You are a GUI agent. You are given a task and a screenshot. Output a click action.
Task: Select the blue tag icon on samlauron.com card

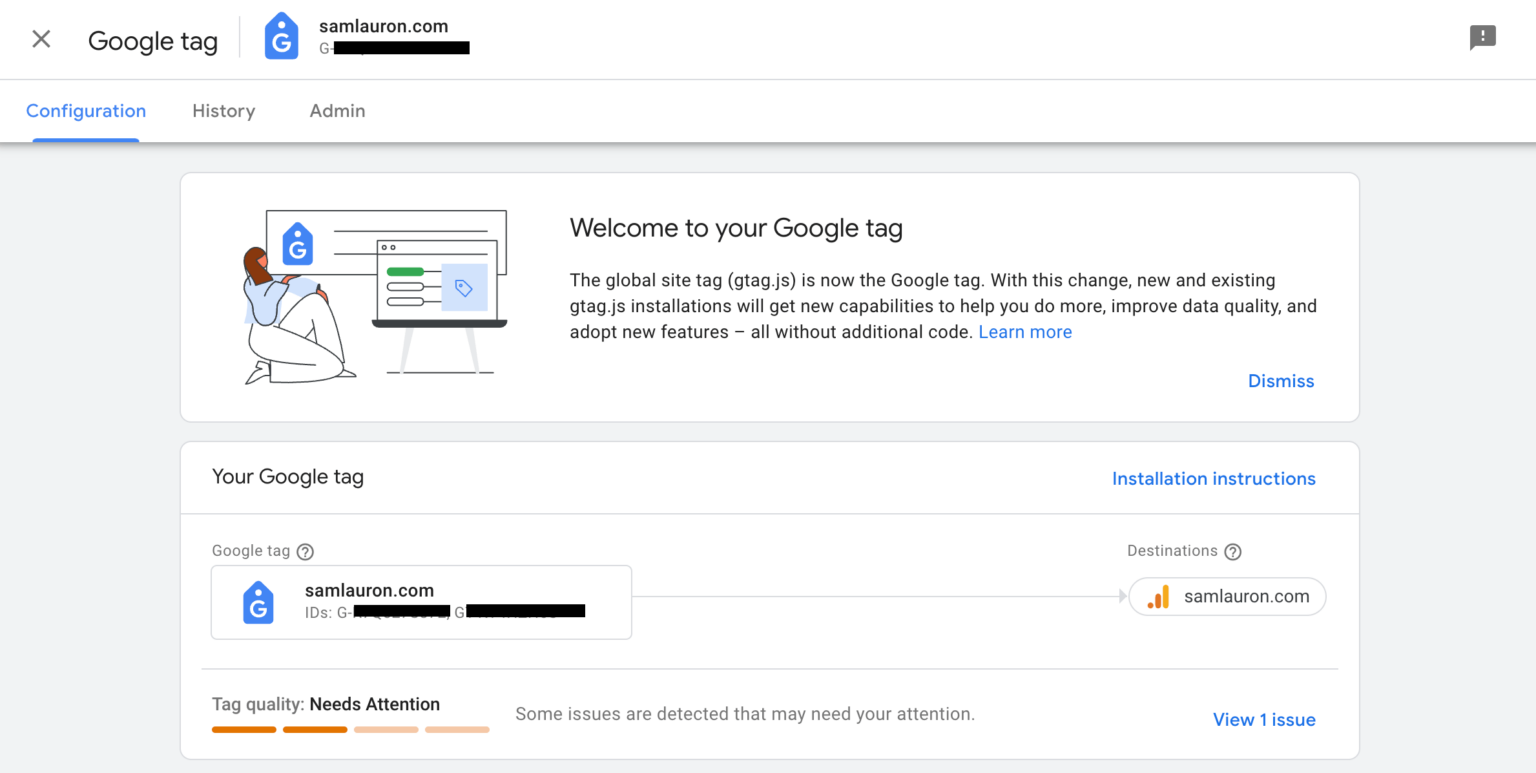(258, 602)
